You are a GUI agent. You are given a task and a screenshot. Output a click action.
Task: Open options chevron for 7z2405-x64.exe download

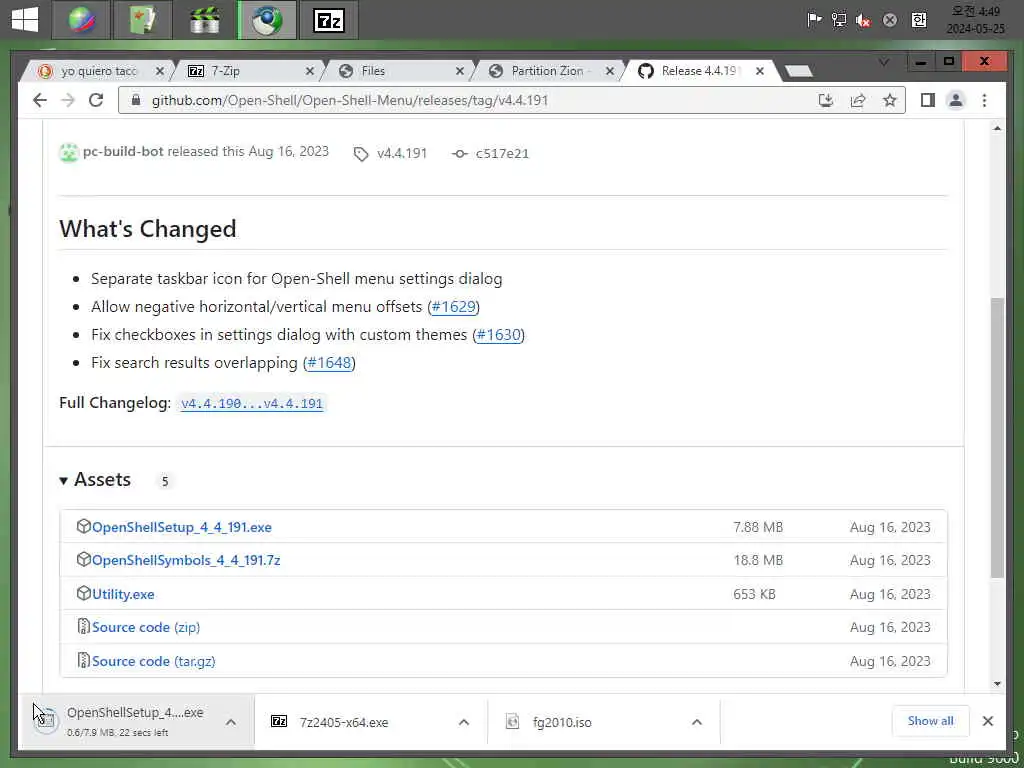tap(464, 722)
